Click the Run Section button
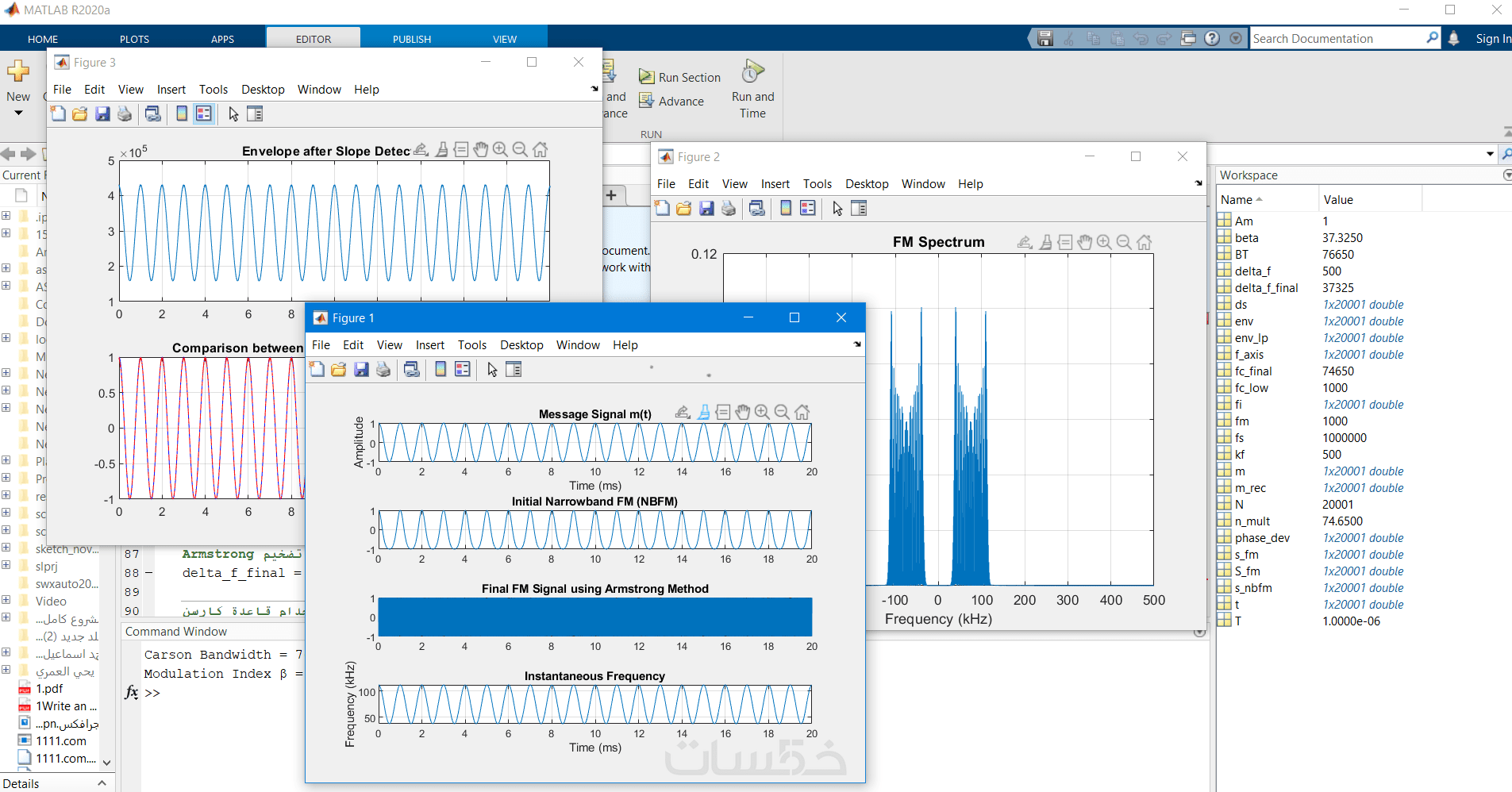The height and width of the screenshot is (792, 1512). 680,77
